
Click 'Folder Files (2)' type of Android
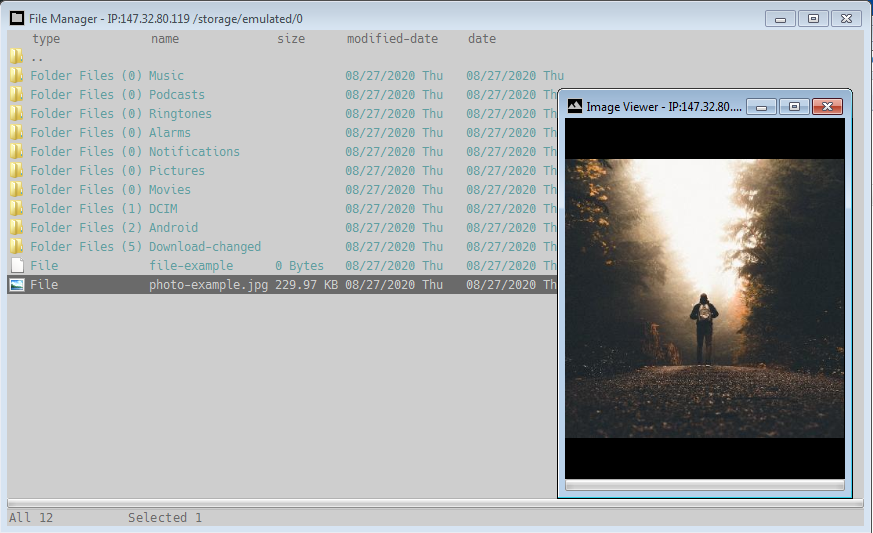(x=86, y=227)
